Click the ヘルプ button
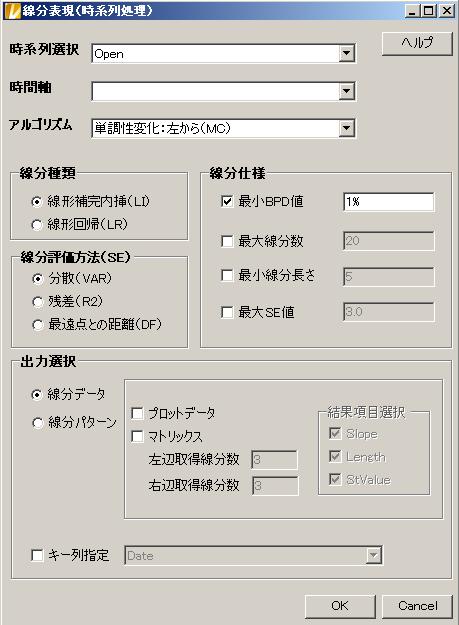459x625 pixels. click(x=417, y=43)
